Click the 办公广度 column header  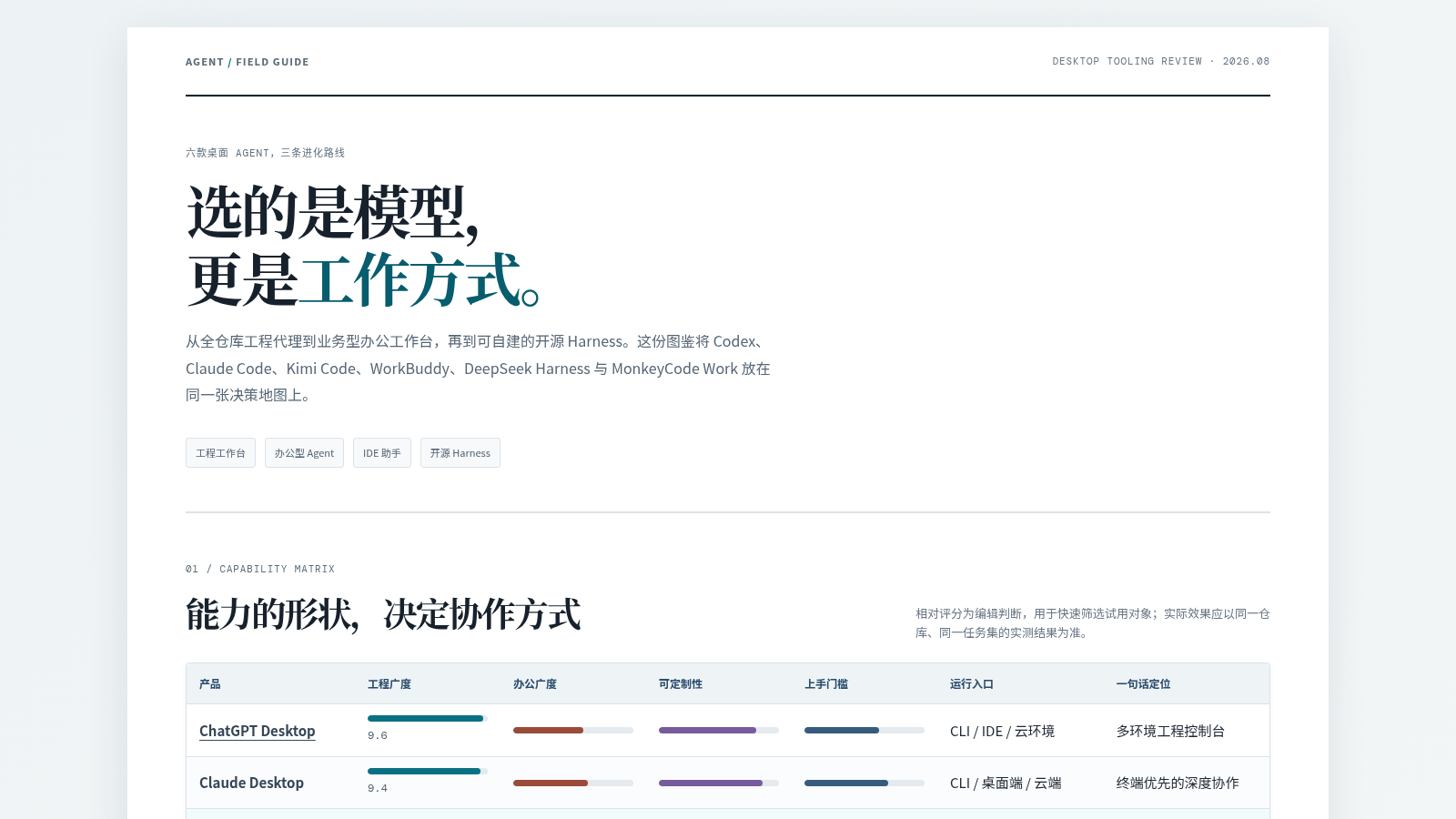coord(535,684)
